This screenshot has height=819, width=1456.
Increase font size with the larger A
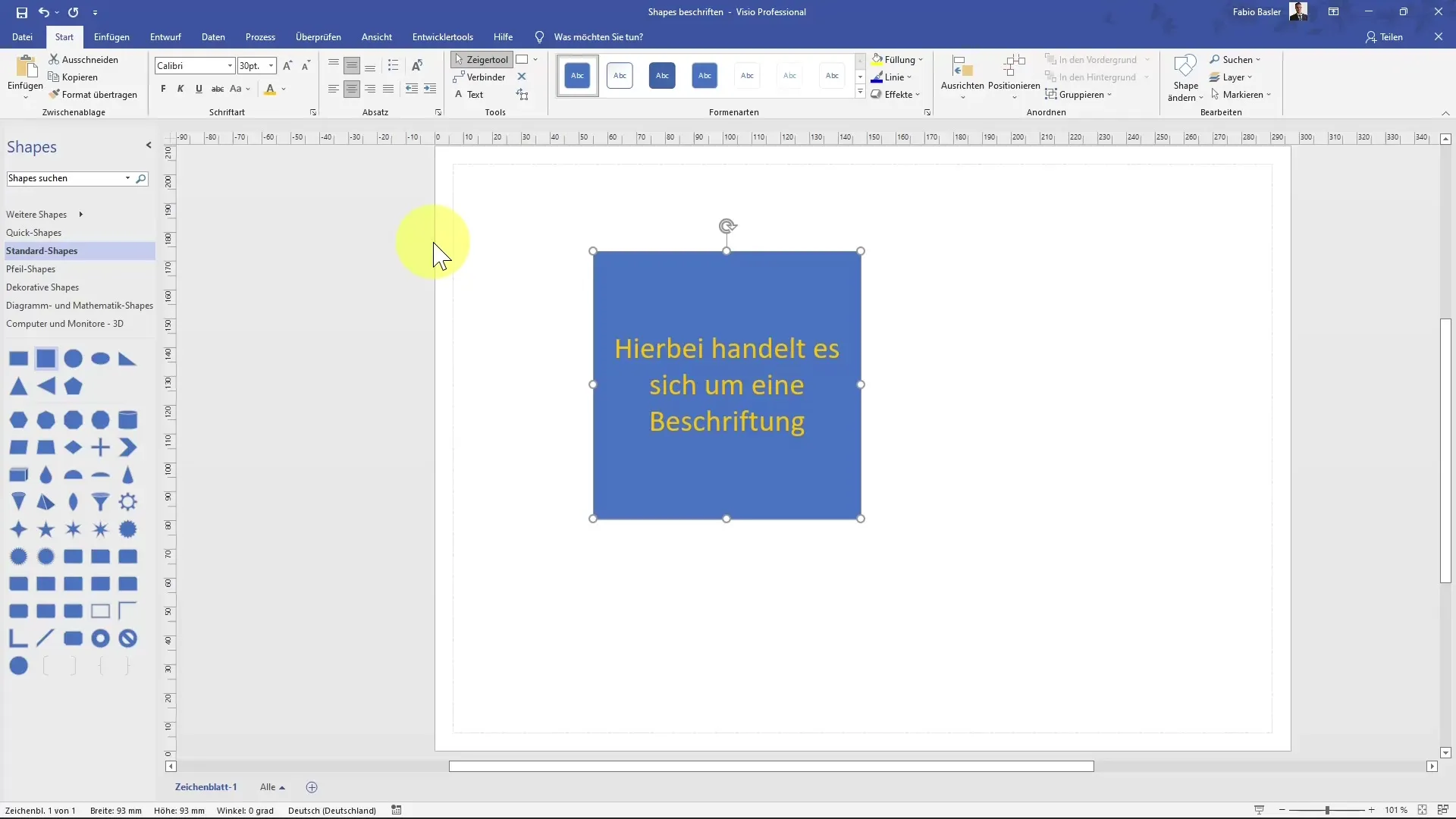click(x=287, y=66)
